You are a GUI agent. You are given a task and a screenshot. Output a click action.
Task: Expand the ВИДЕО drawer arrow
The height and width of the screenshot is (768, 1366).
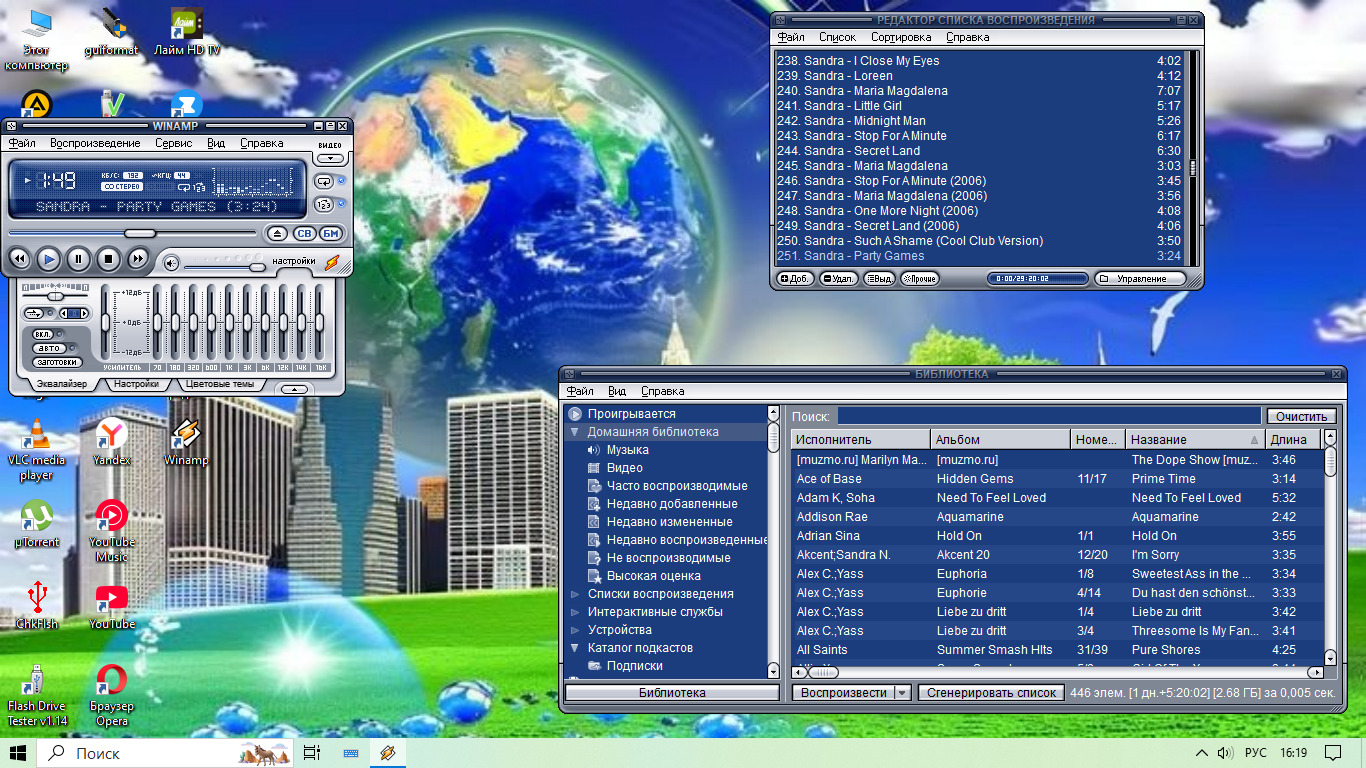tap(329, 157)
